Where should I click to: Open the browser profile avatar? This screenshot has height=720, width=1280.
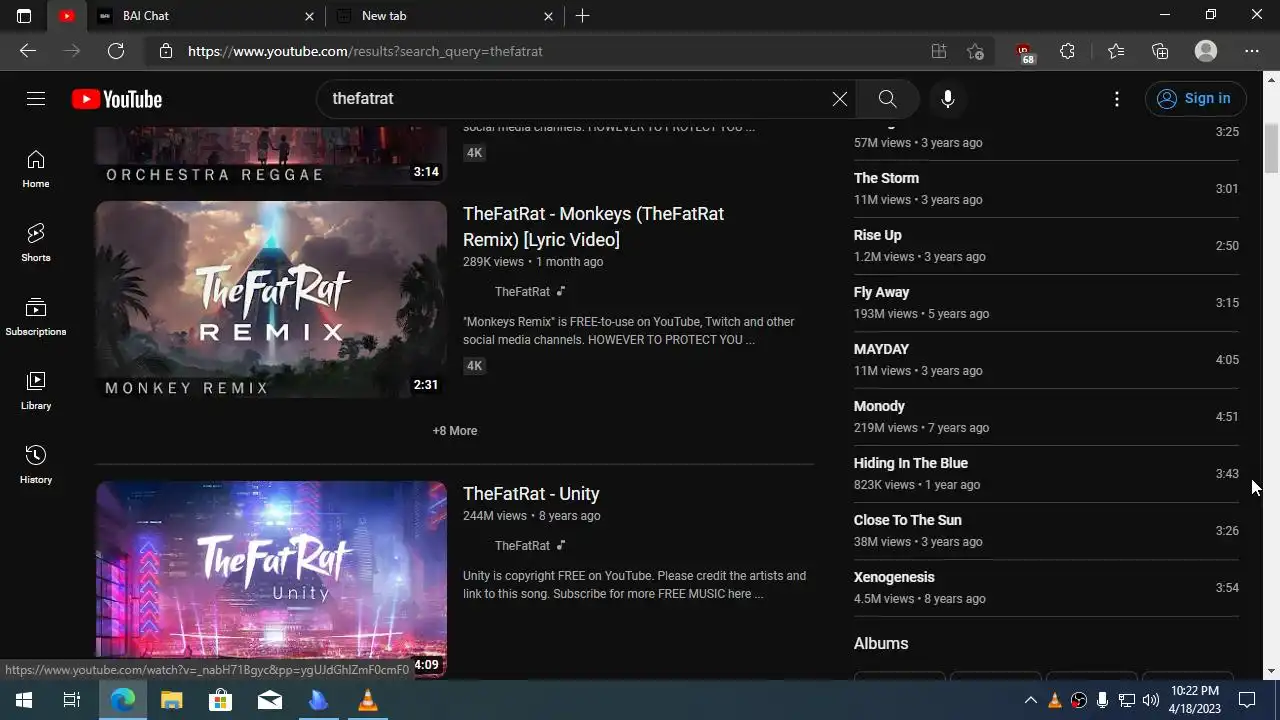(x=1206, y=51)
